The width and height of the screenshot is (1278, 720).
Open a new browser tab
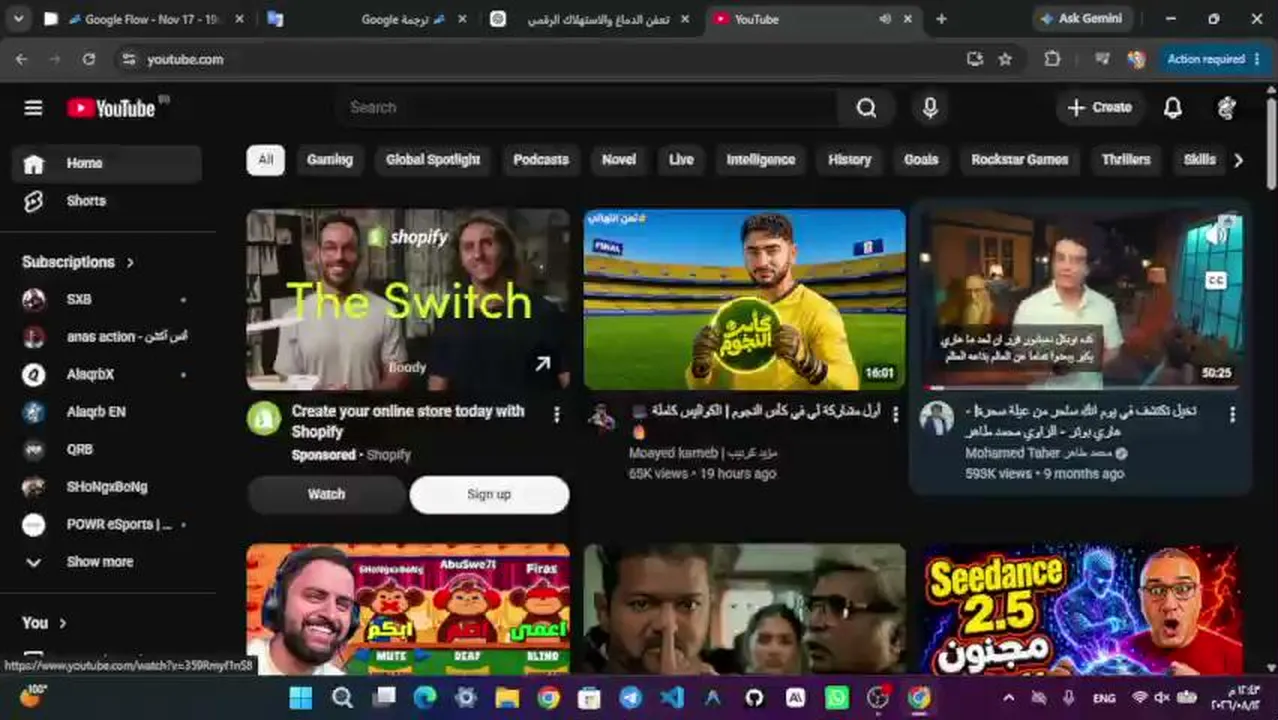[941, 19]
